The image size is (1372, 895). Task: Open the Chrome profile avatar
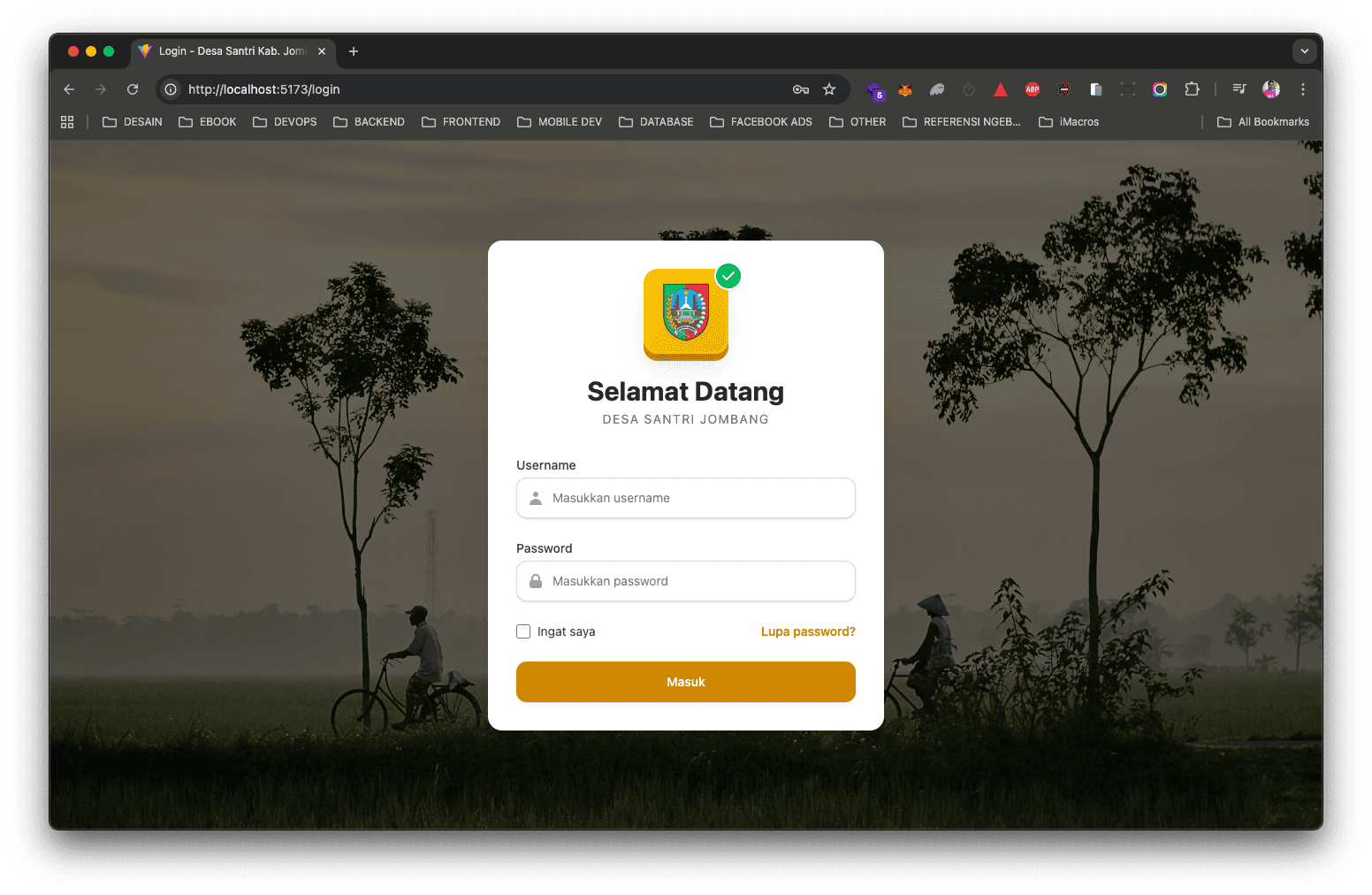tap(1271, 89)
